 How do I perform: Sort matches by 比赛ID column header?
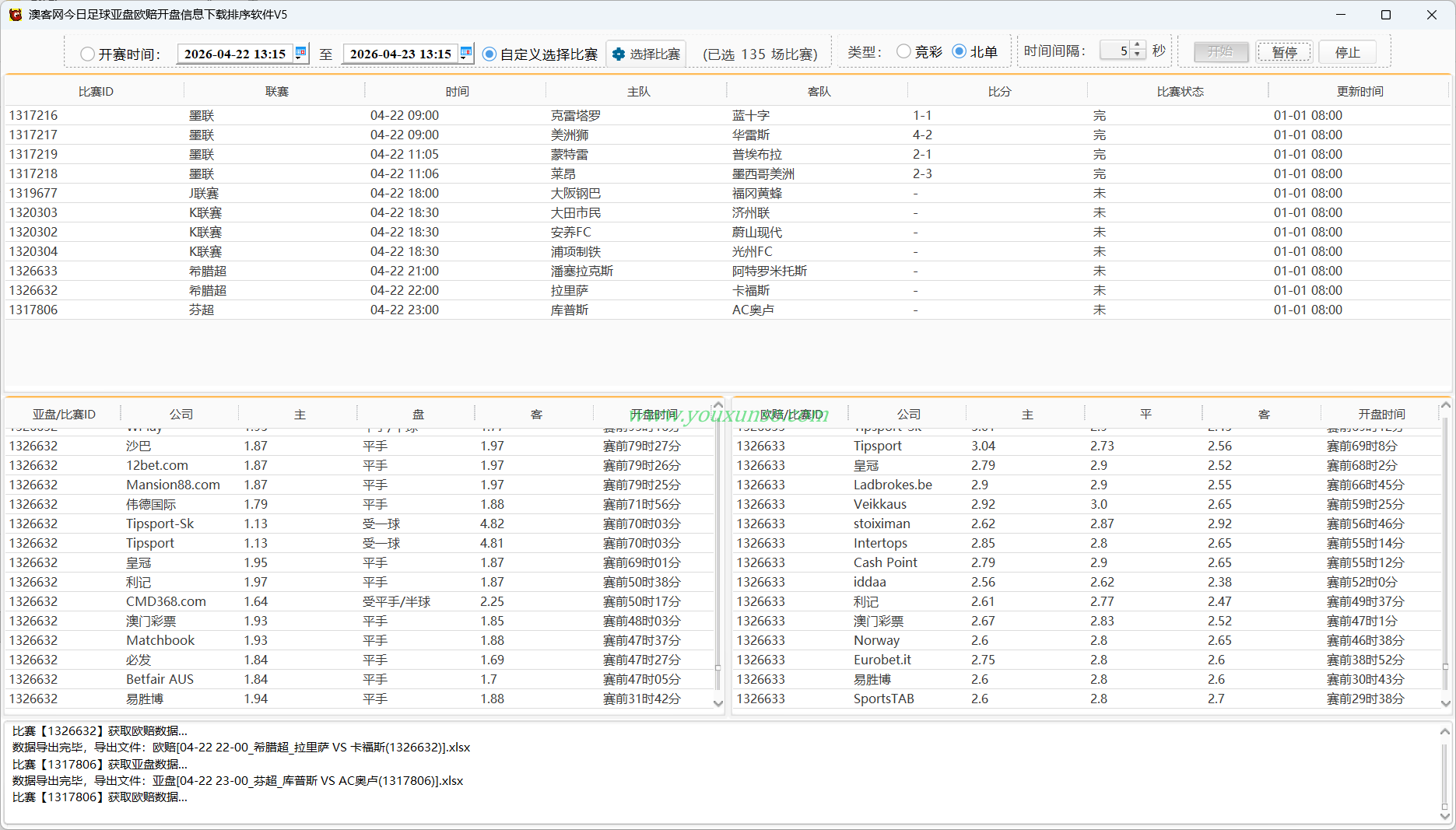coord(96,92)
